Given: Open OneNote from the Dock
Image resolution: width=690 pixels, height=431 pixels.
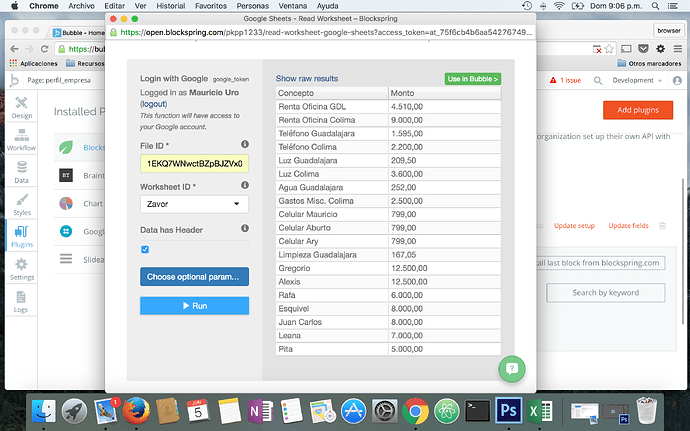Looking at the screenshot, I should [260, 410].
